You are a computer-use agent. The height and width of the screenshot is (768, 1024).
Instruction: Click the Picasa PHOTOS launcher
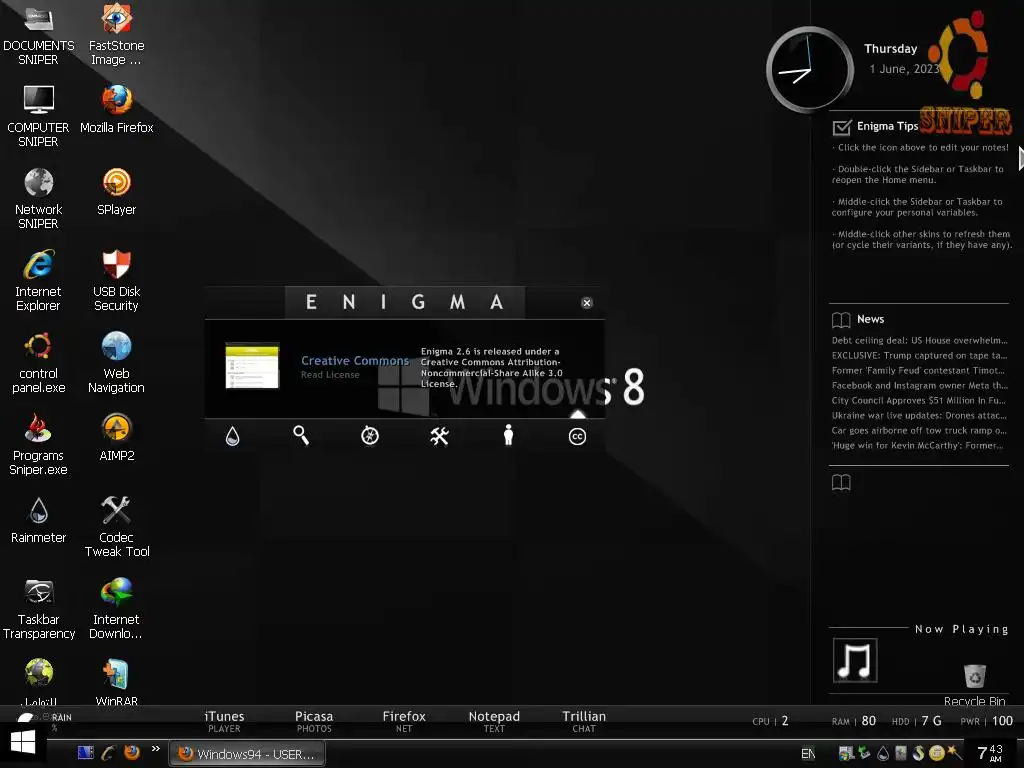click(x=314, y=721)
